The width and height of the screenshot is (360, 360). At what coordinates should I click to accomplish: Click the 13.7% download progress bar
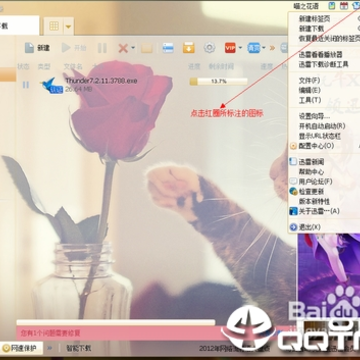218,81
